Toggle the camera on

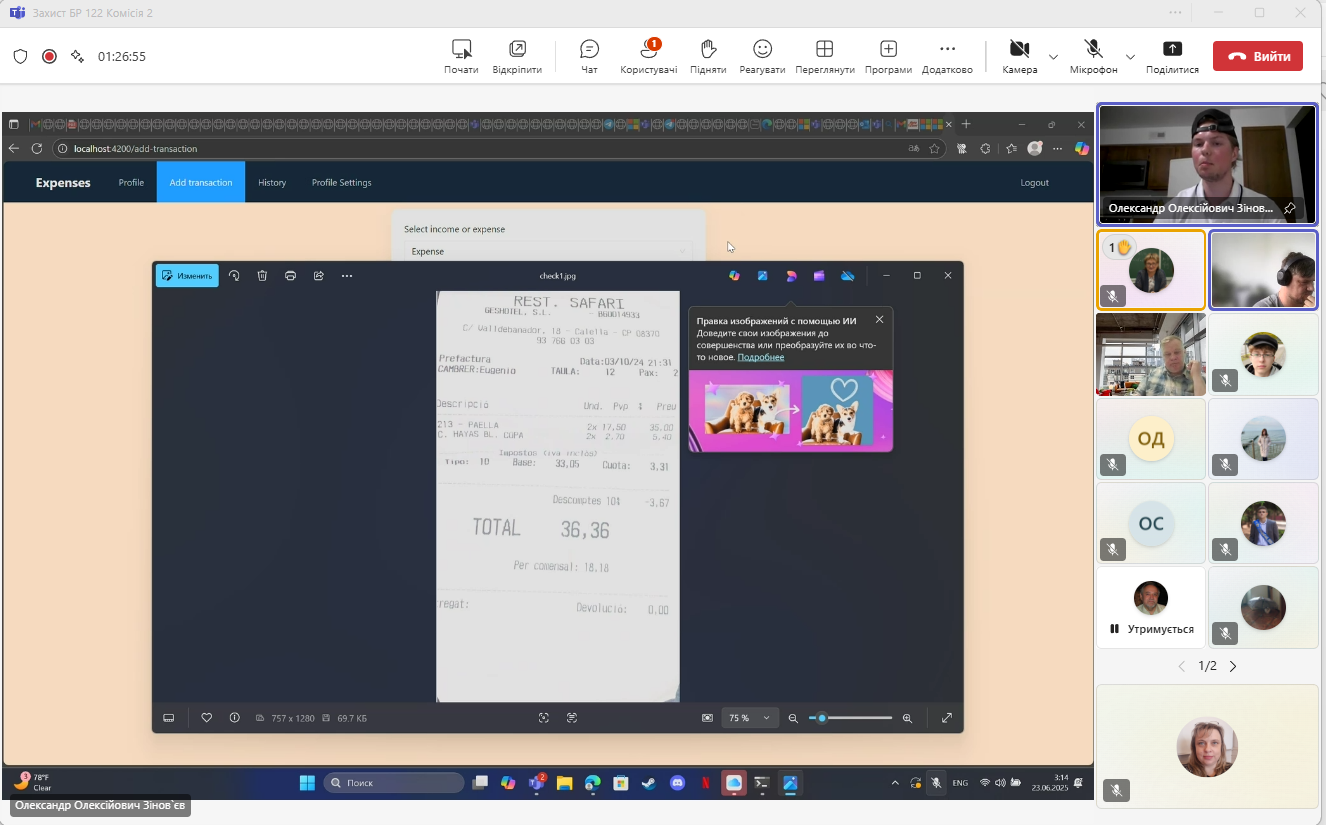point(1019,50)
